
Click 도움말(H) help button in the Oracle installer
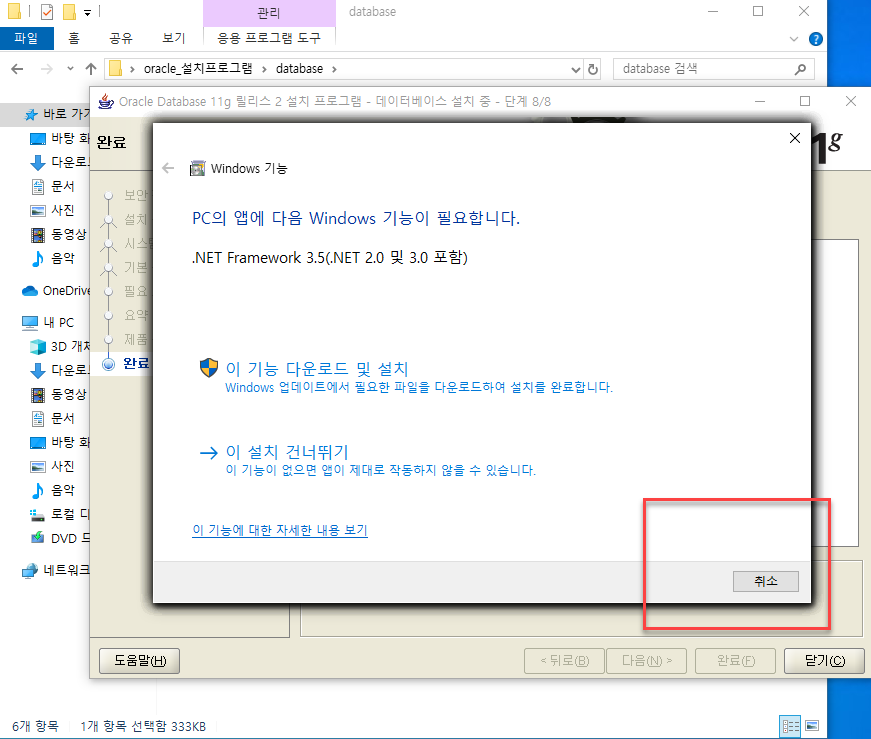[x=139, y=661]
